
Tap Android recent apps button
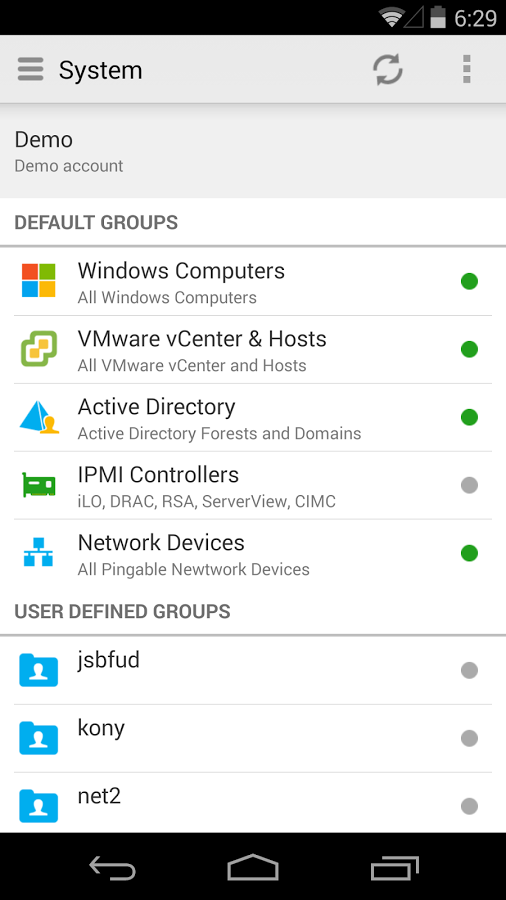394,867
